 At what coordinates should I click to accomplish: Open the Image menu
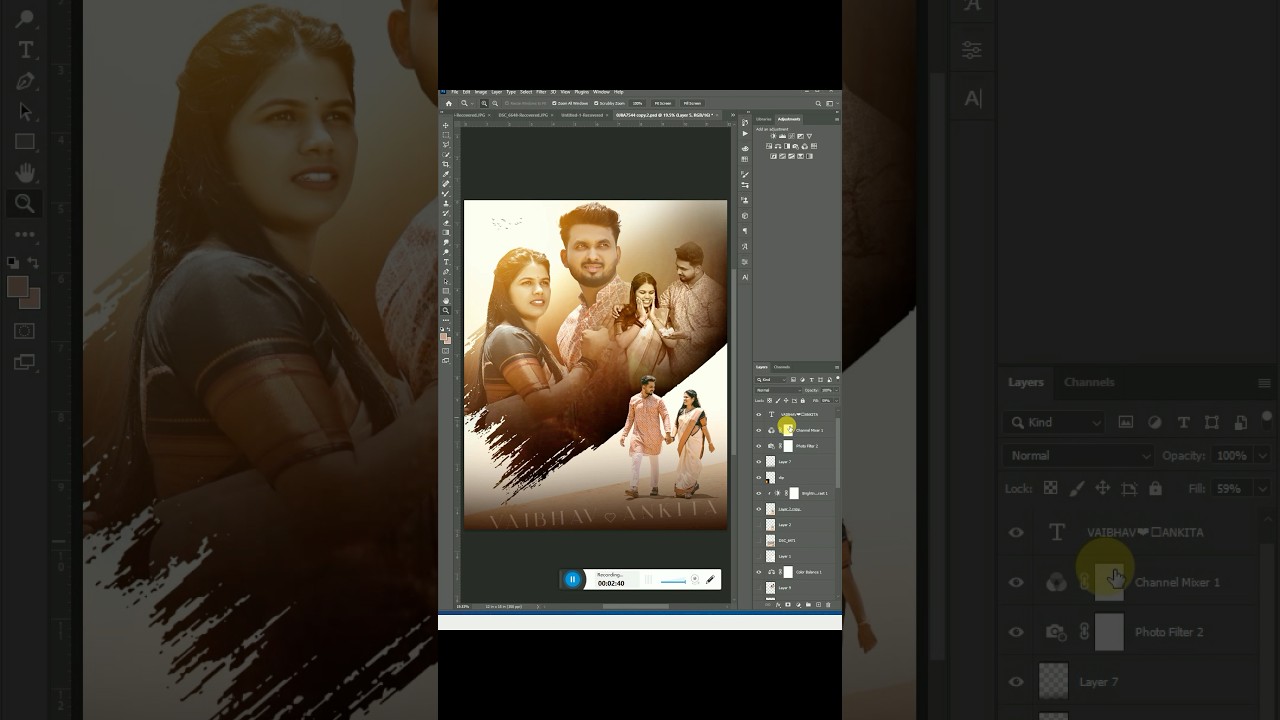pos(481,92)
